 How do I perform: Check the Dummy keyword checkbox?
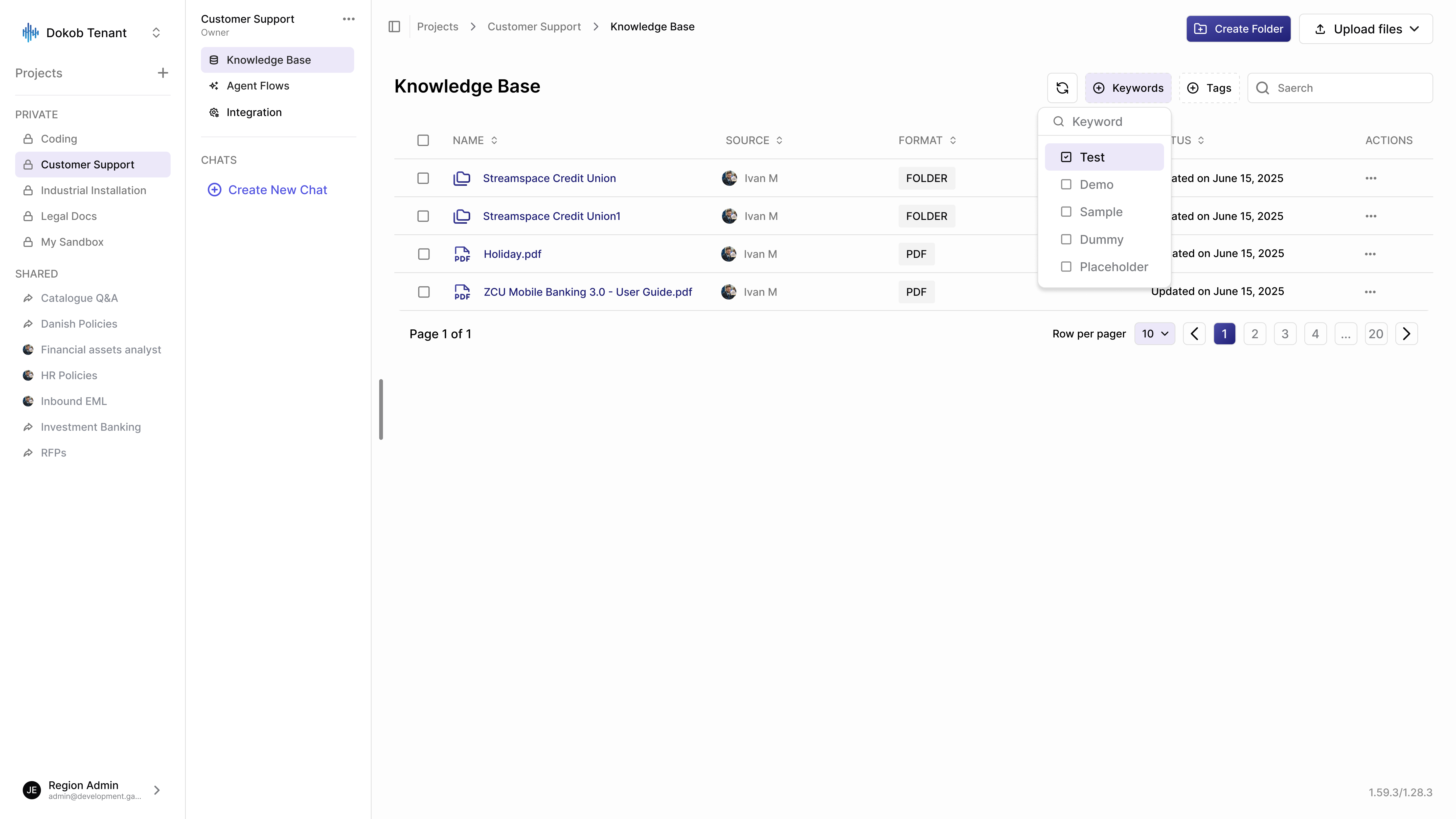tap(1066, 239)
